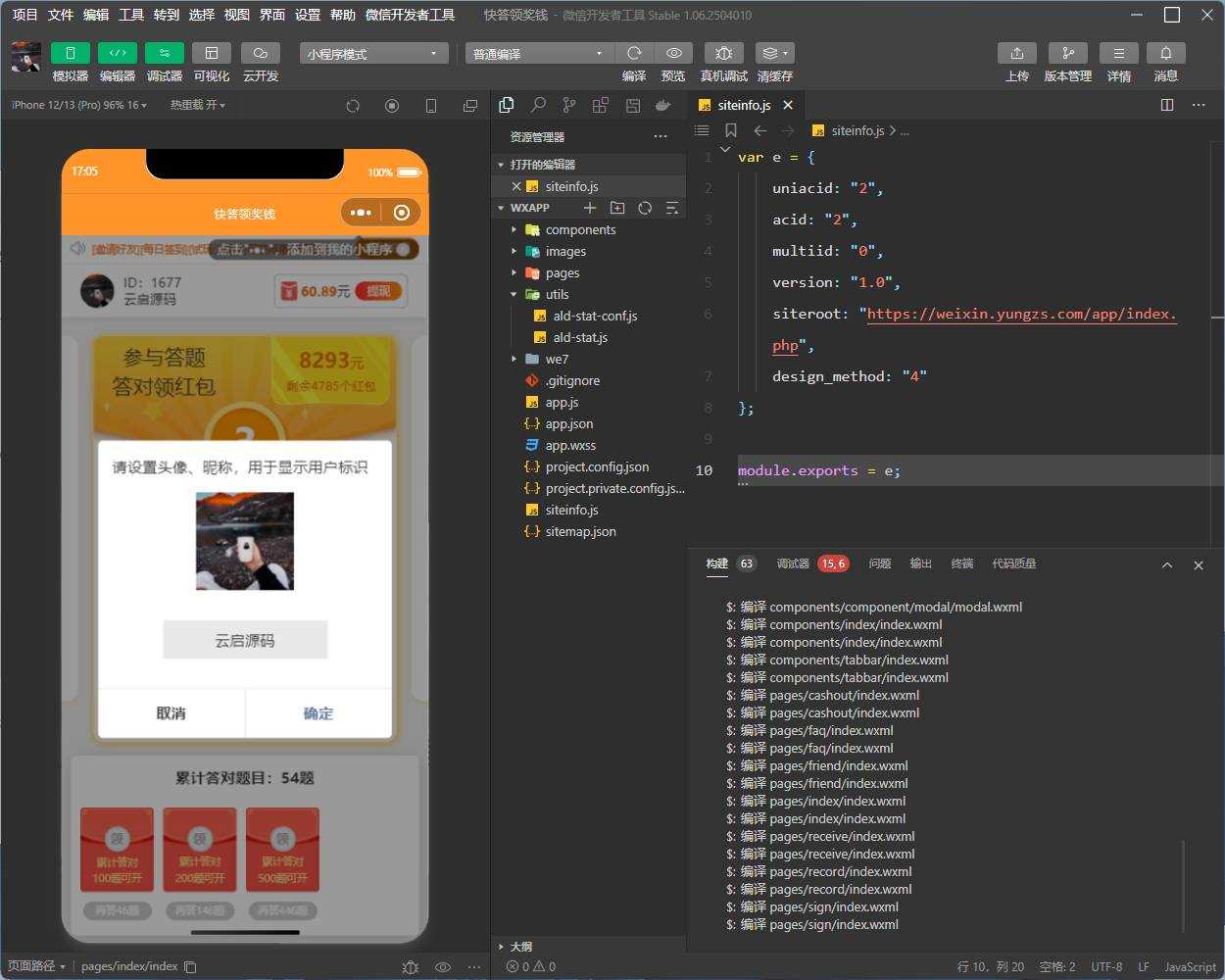The width and height of the screenshot is (1225, 980).
Task: Open the 微信开发者工具 menu
Action: [x=410, y=15]
